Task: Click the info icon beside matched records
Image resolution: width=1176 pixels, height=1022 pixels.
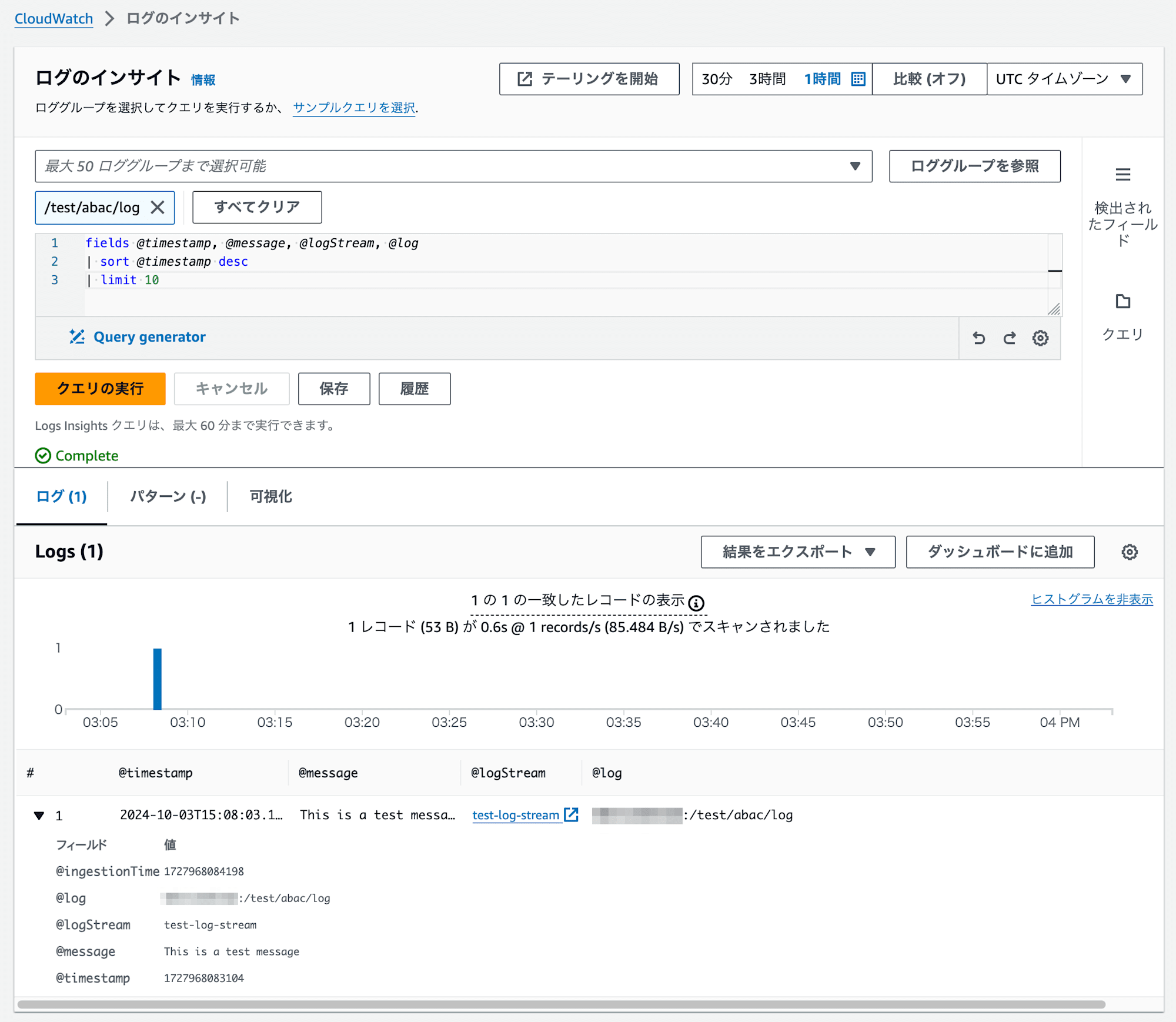Action: (x=696, y=603)
